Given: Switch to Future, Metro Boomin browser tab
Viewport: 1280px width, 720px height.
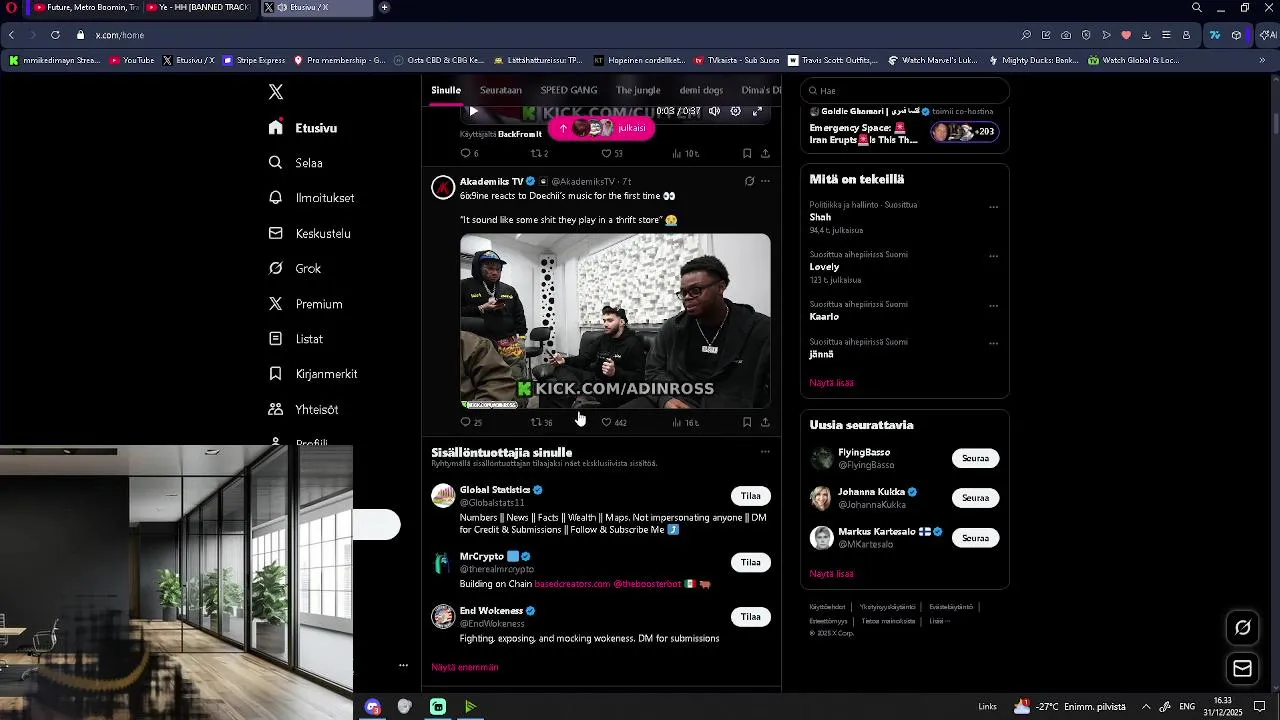Looking at the screenshot, I should 84,8.
